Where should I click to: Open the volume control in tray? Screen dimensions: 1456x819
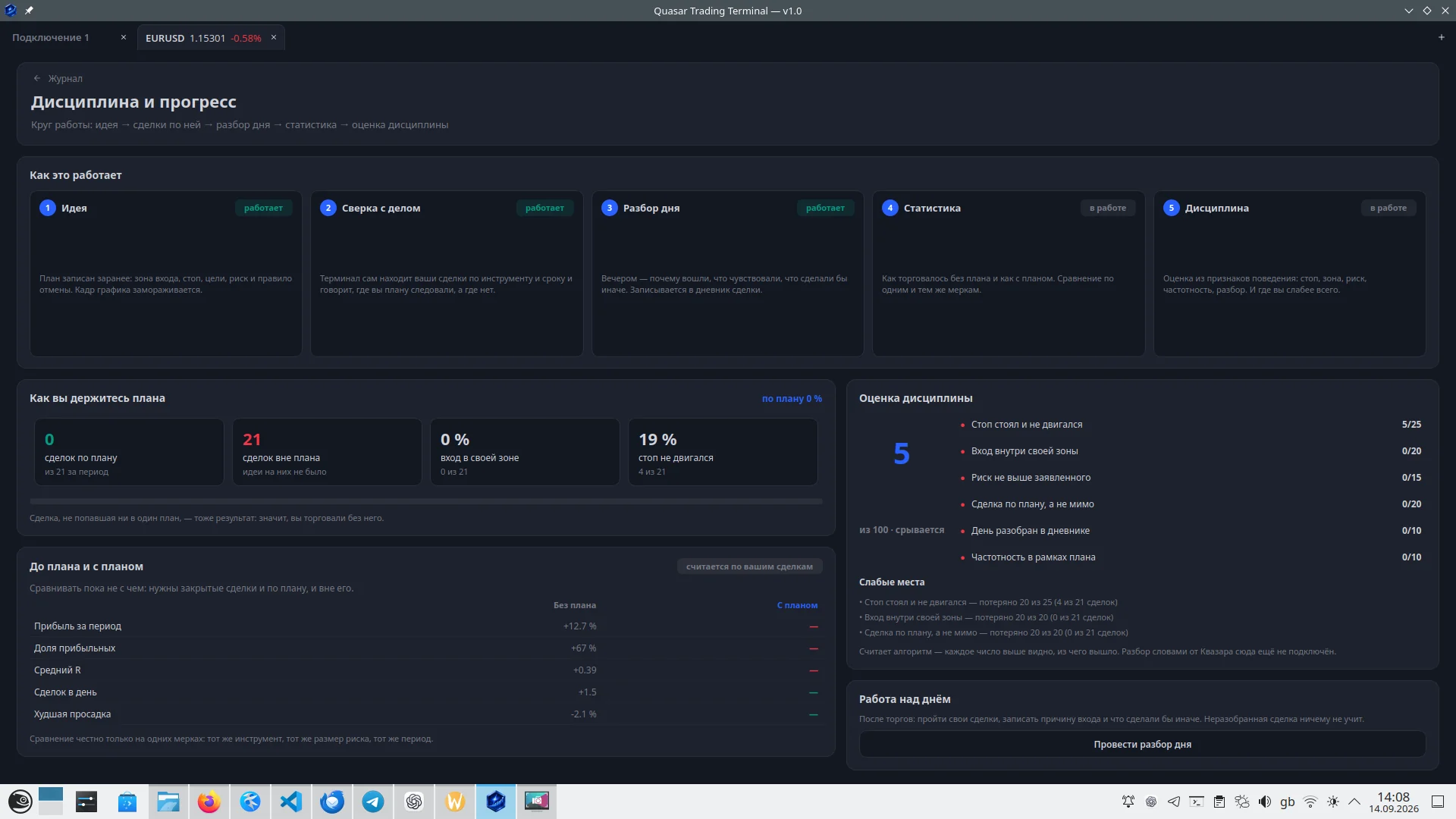(x=1265, y=802)
